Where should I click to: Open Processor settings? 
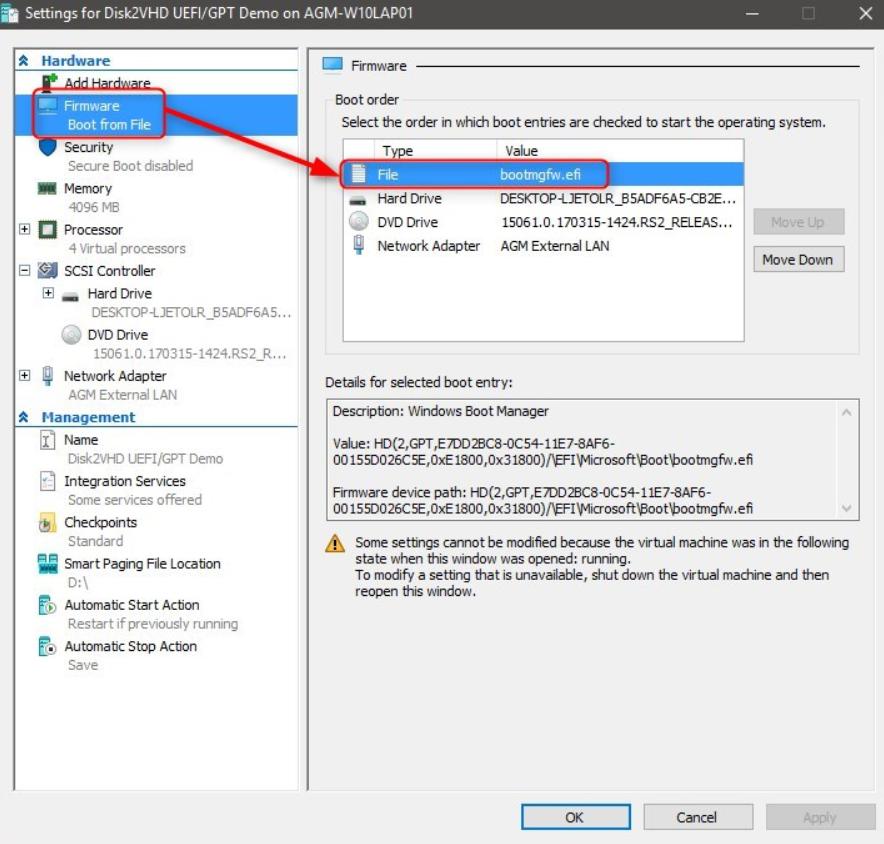(x=93, y=229)
